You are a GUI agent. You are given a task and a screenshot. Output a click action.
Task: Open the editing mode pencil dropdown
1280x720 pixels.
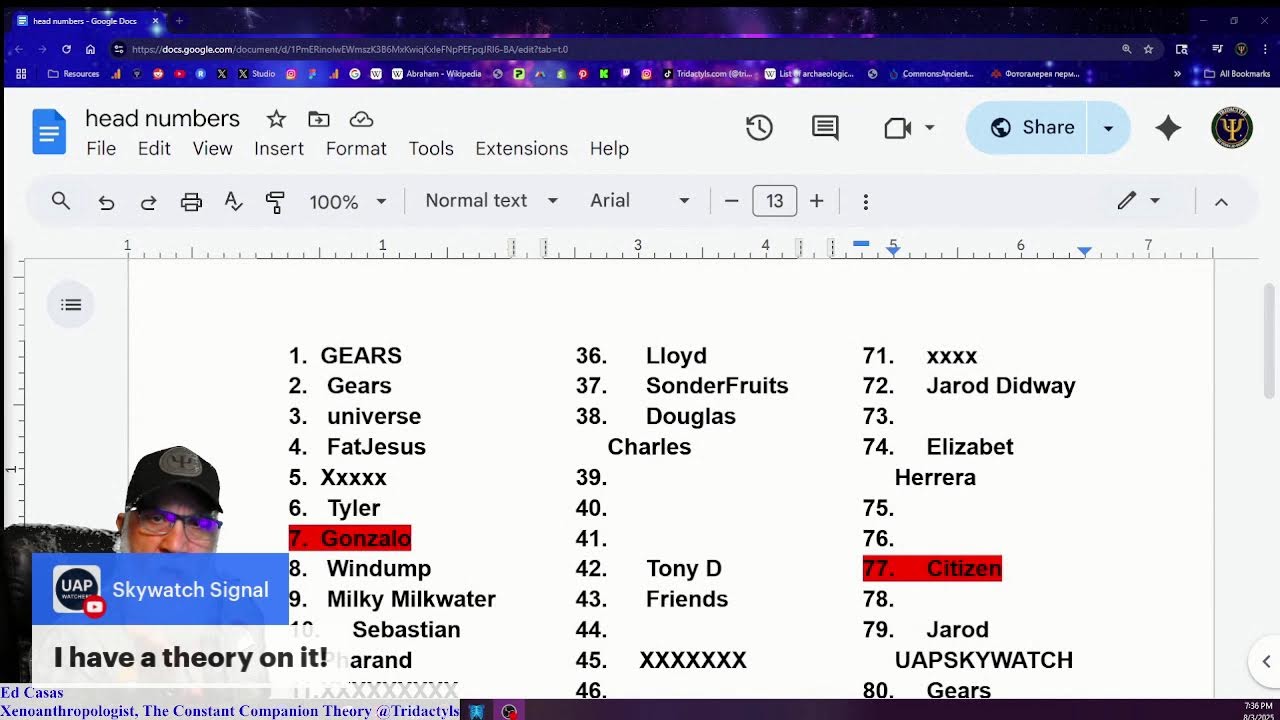[x=1138, y=201]
